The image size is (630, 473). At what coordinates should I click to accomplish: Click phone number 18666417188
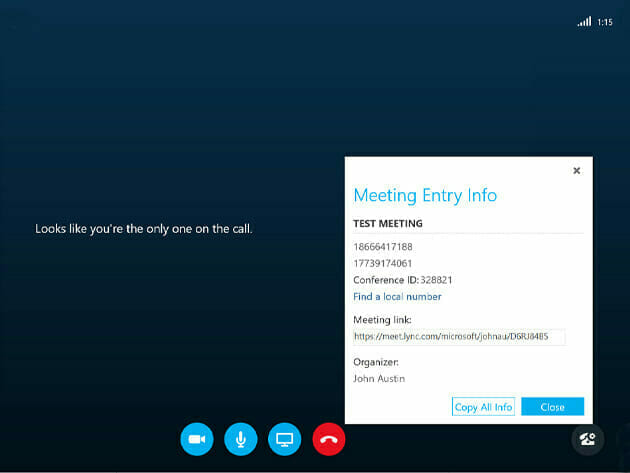[x=382, y=247]
